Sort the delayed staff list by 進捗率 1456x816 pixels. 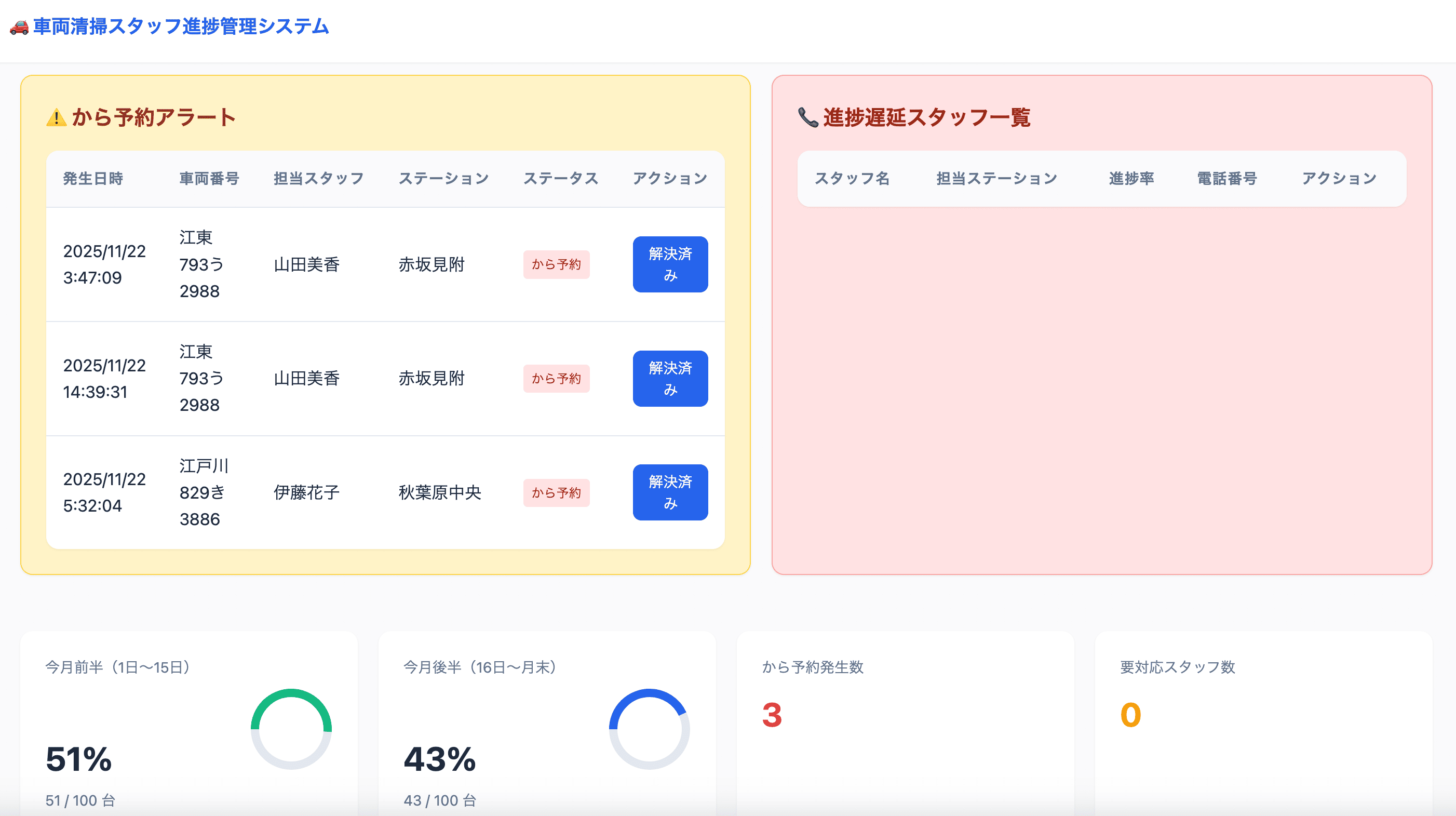1131,178
